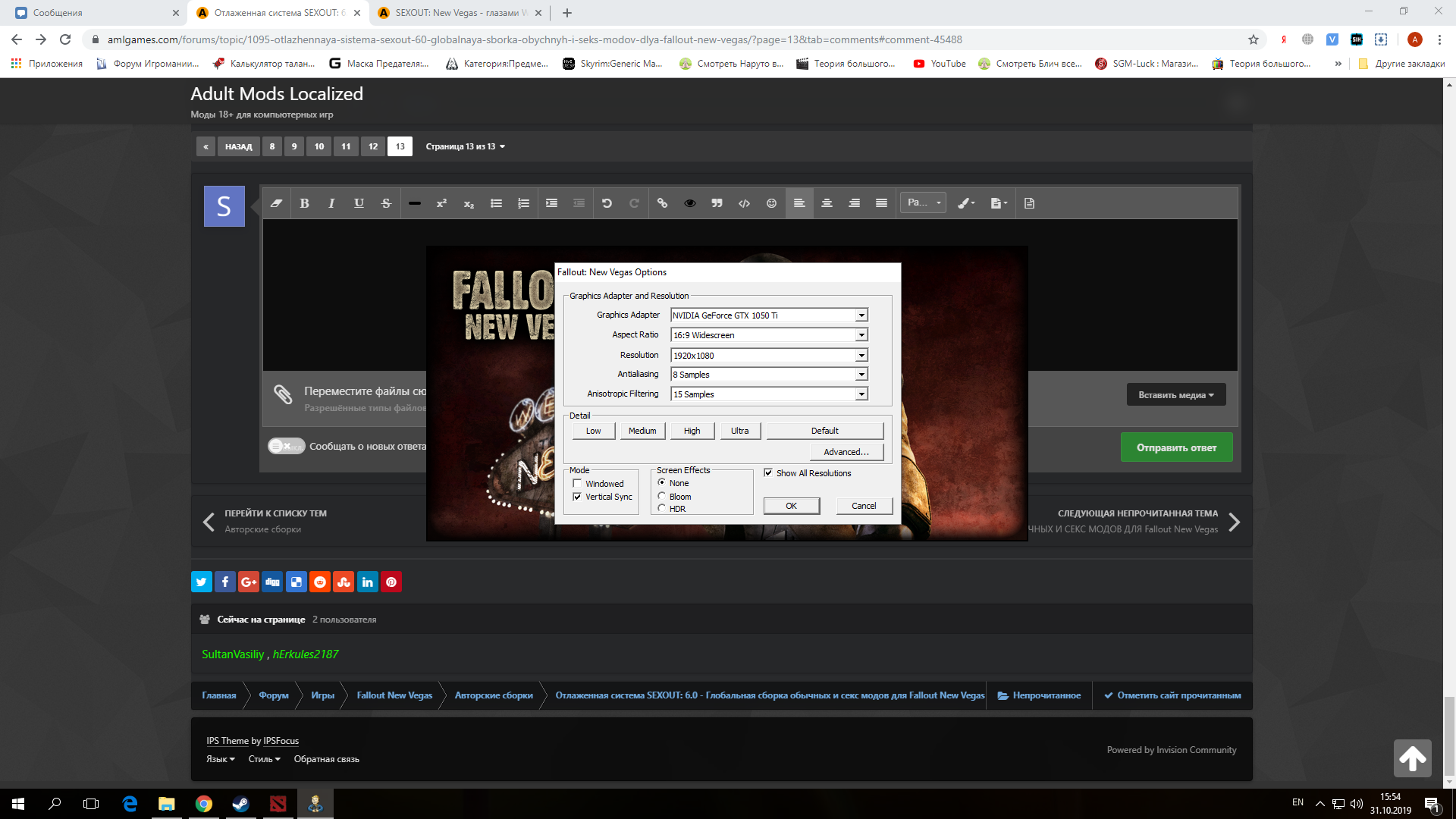Viewport: 1456px width, 819px height.
Task: Toggle bold formatting in the editor
Action: point(304,203)
